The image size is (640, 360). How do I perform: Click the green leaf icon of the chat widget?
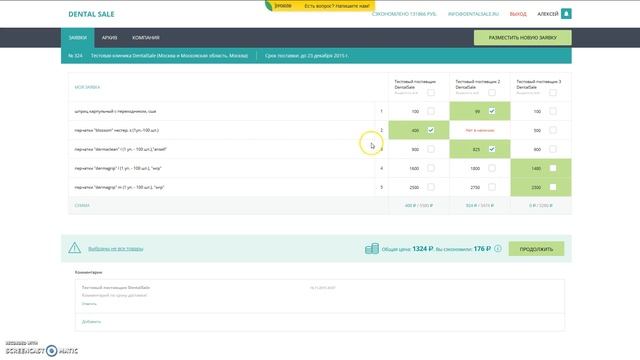point(268,6)
